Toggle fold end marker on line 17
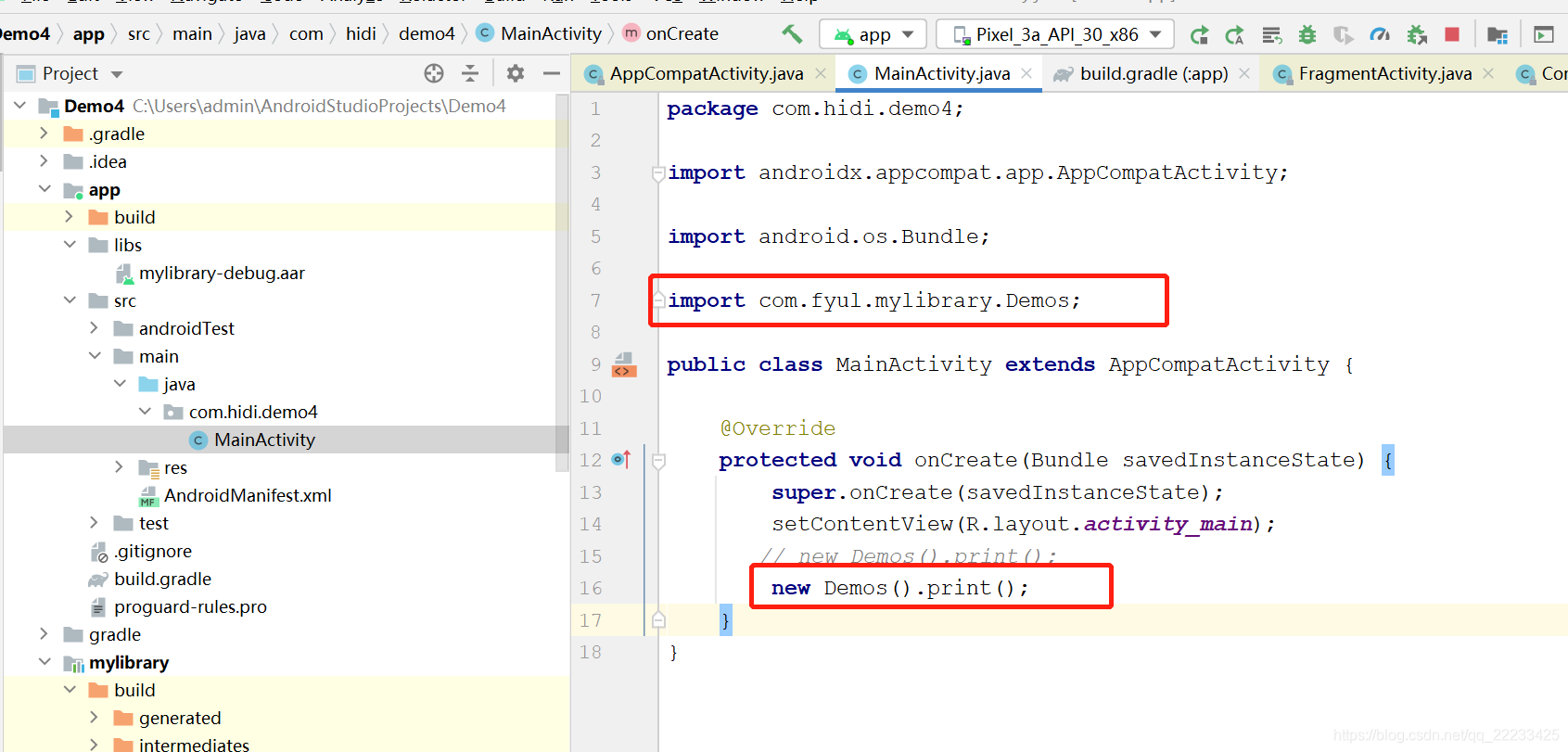The width and height of the screenshot is (1568, 752). 658,620
